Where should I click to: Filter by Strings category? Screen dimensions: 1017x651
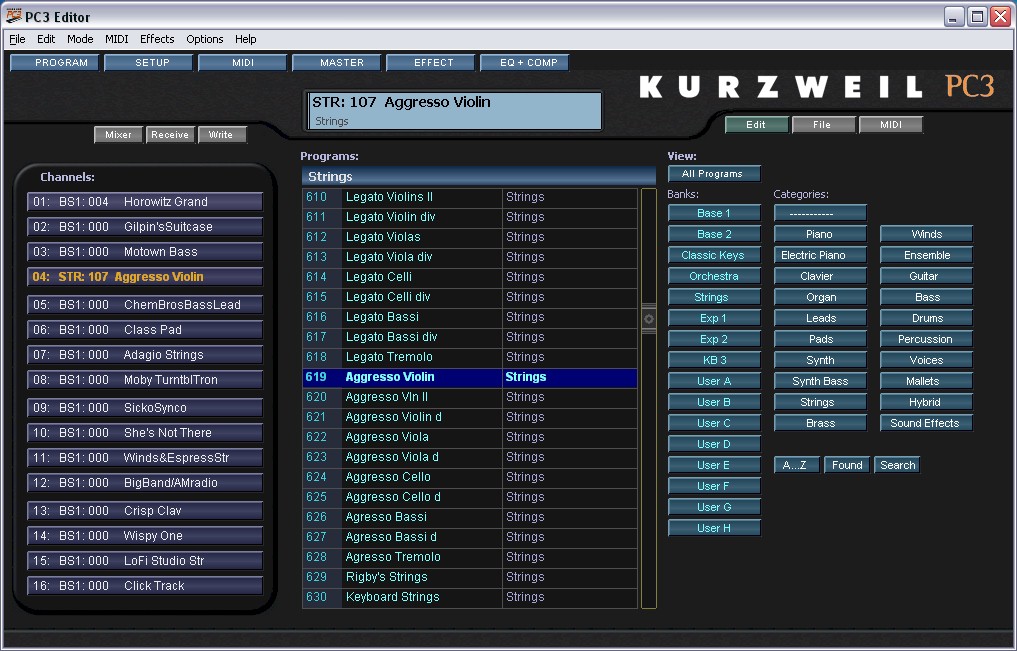pos(820,402)
